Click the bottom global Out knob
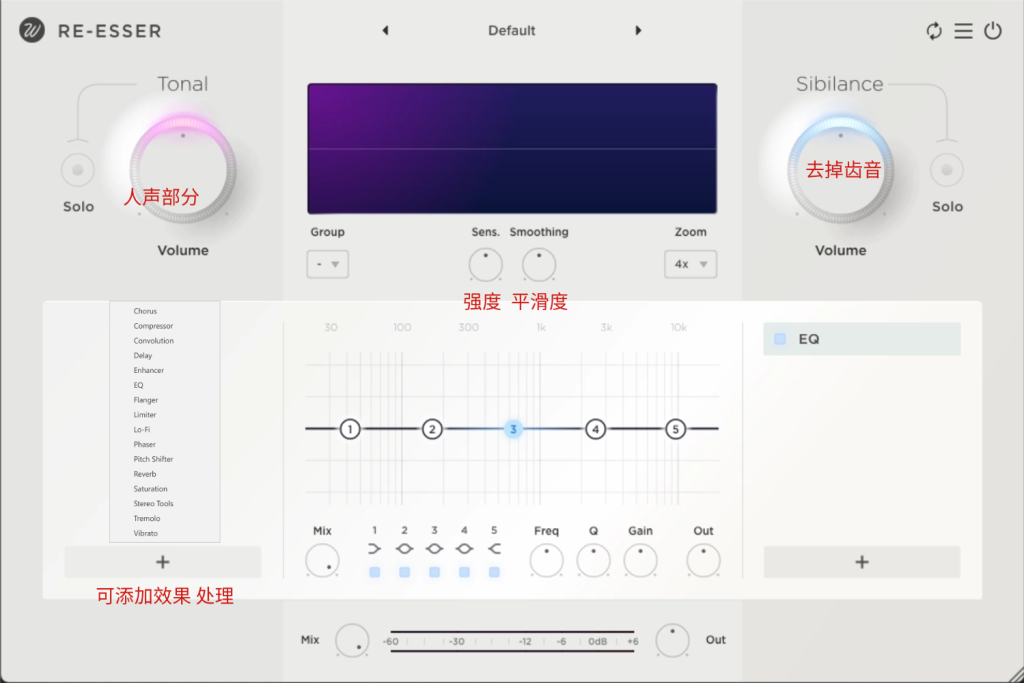Image resolution: width=1024 pixels, height=683 pixels. tap(672, 640)
